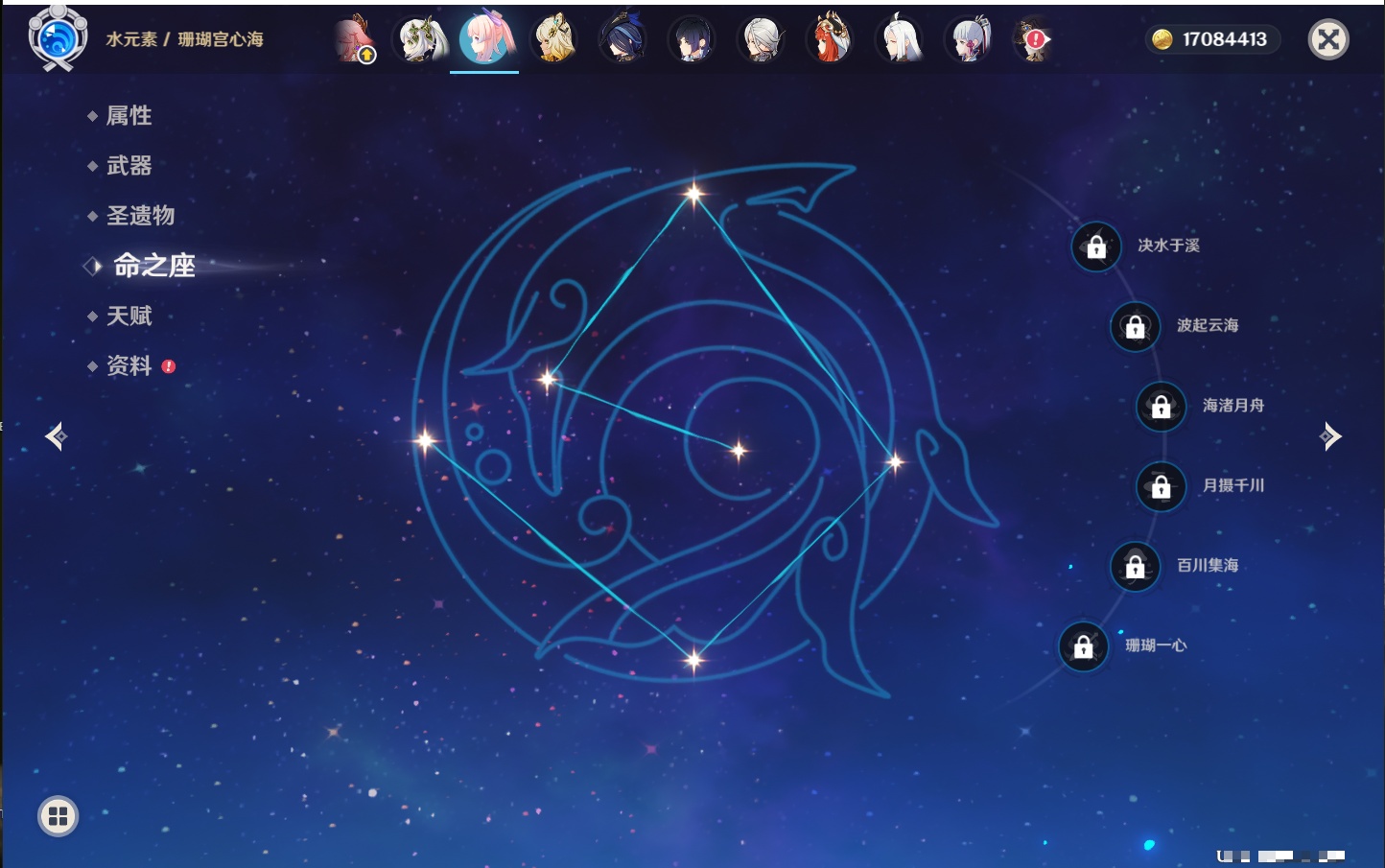This screenshot has width=1385, height=868.
Task: Open the locked constellation 波起云海 icon
Action: point(1135,326)
